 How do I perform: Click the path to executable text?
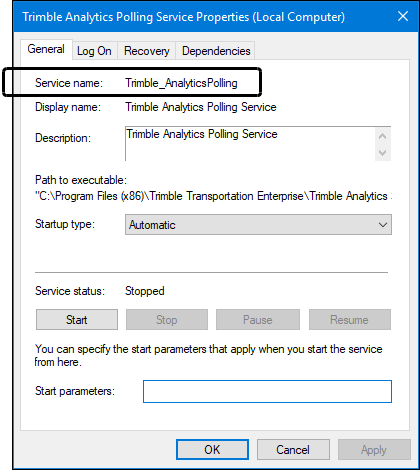[213, 196]
